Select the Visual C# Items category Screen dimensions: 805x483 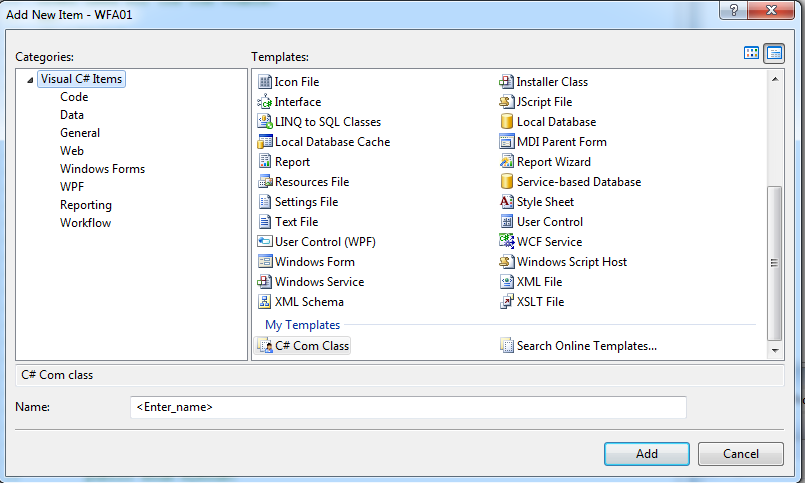(81, 79)
